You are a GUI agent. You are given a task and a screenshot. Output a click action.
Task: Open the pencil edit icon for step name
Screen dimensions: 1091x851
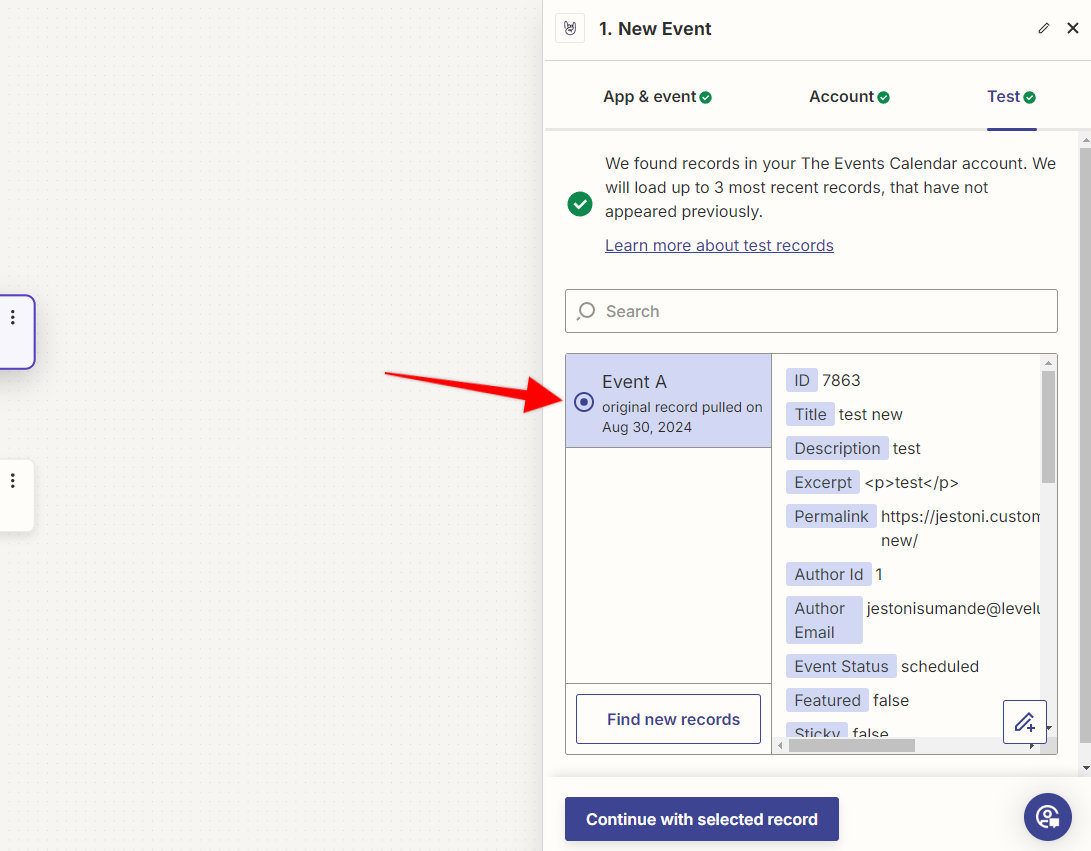tap(1043, 28)
